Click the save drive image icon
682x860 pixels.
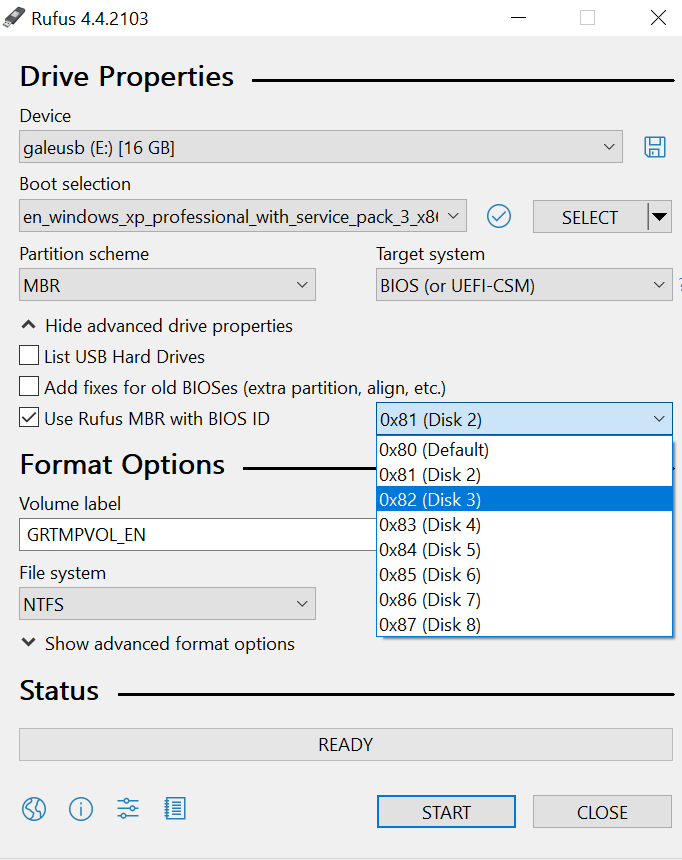(655, 147)
